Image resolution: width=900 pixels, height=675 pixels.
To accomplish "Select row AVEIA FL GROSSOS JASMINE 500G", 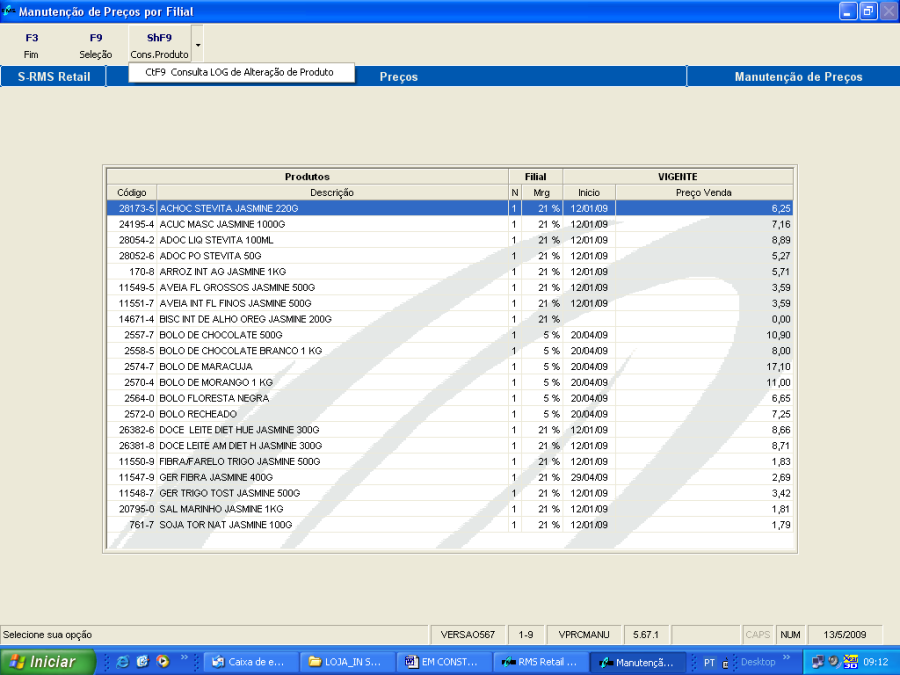I will (450, 288).
